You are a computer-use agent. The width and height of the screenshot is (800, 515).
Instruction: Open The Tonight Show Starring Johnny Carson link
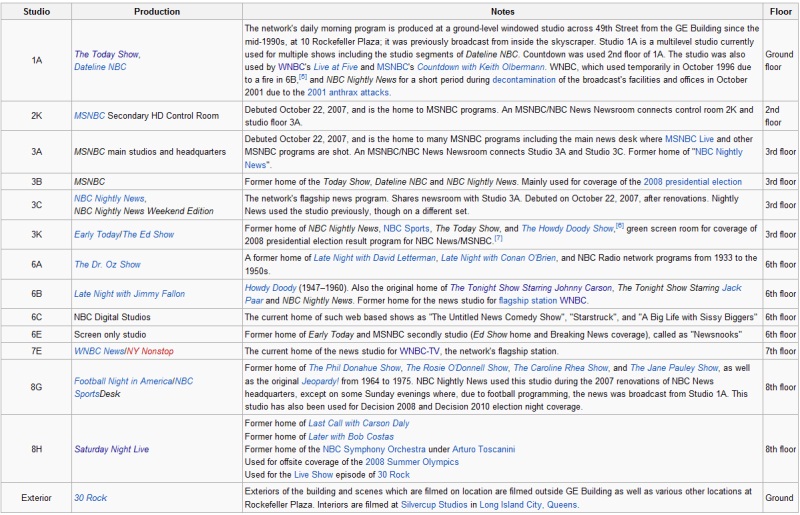pos(531,288)
